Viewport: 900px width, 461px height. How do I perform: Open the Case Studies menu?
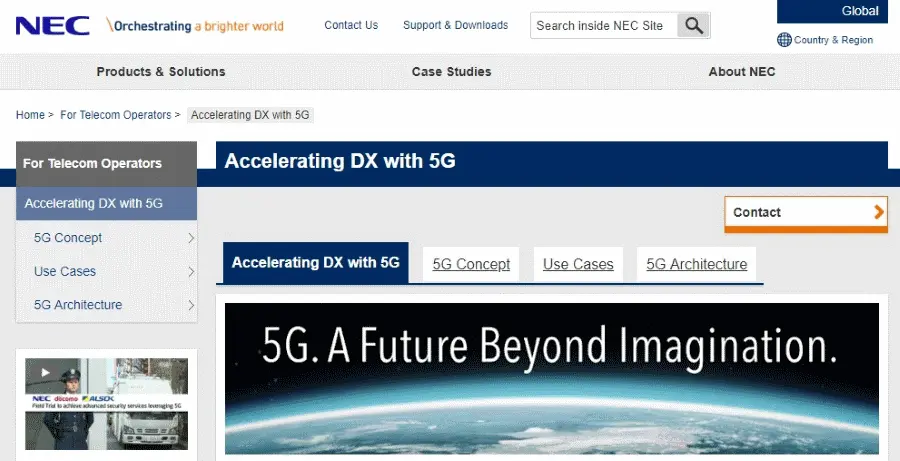[451, 72]
